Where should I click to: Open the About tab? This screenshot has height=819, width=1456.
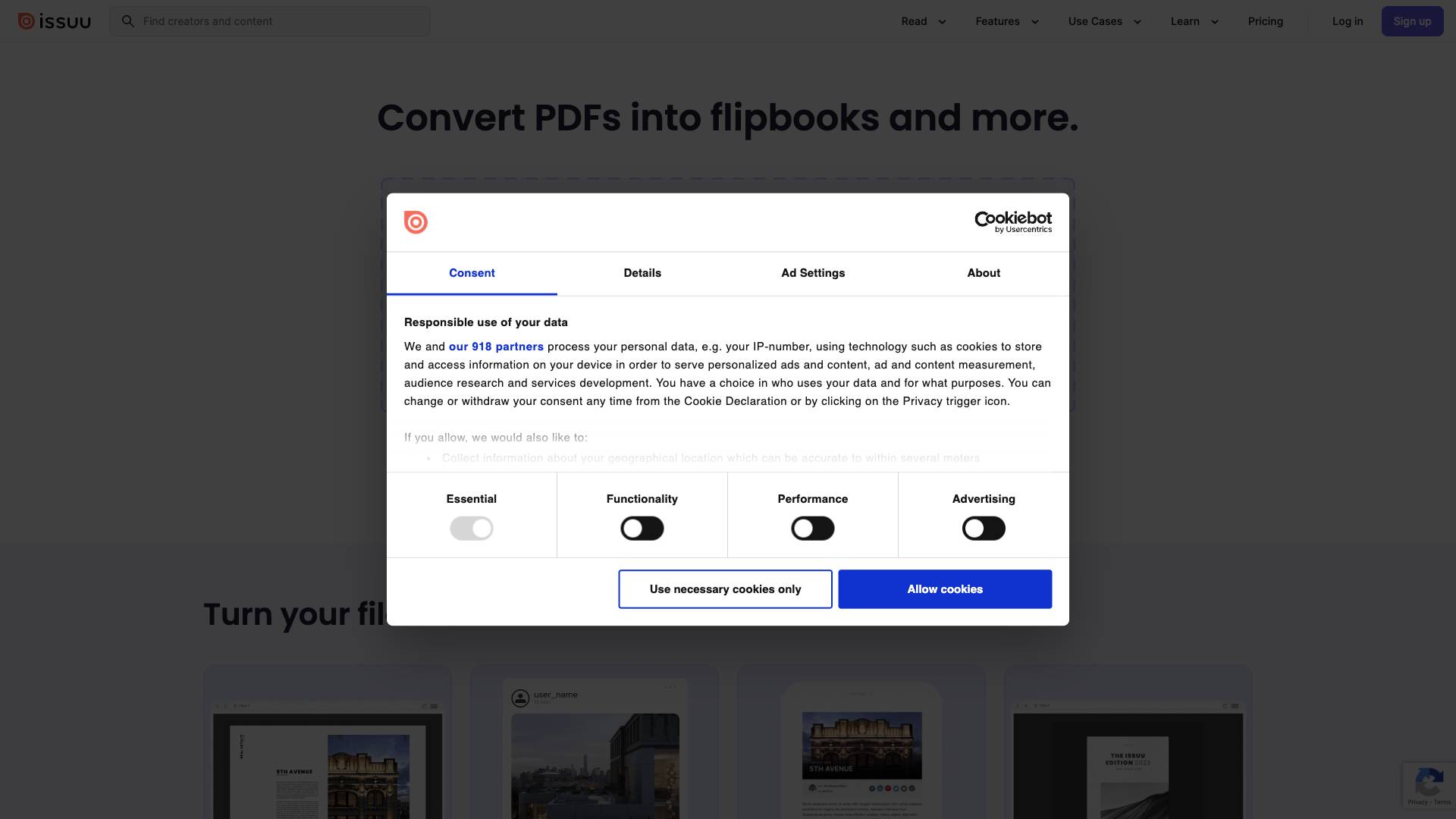coord(984,273)
